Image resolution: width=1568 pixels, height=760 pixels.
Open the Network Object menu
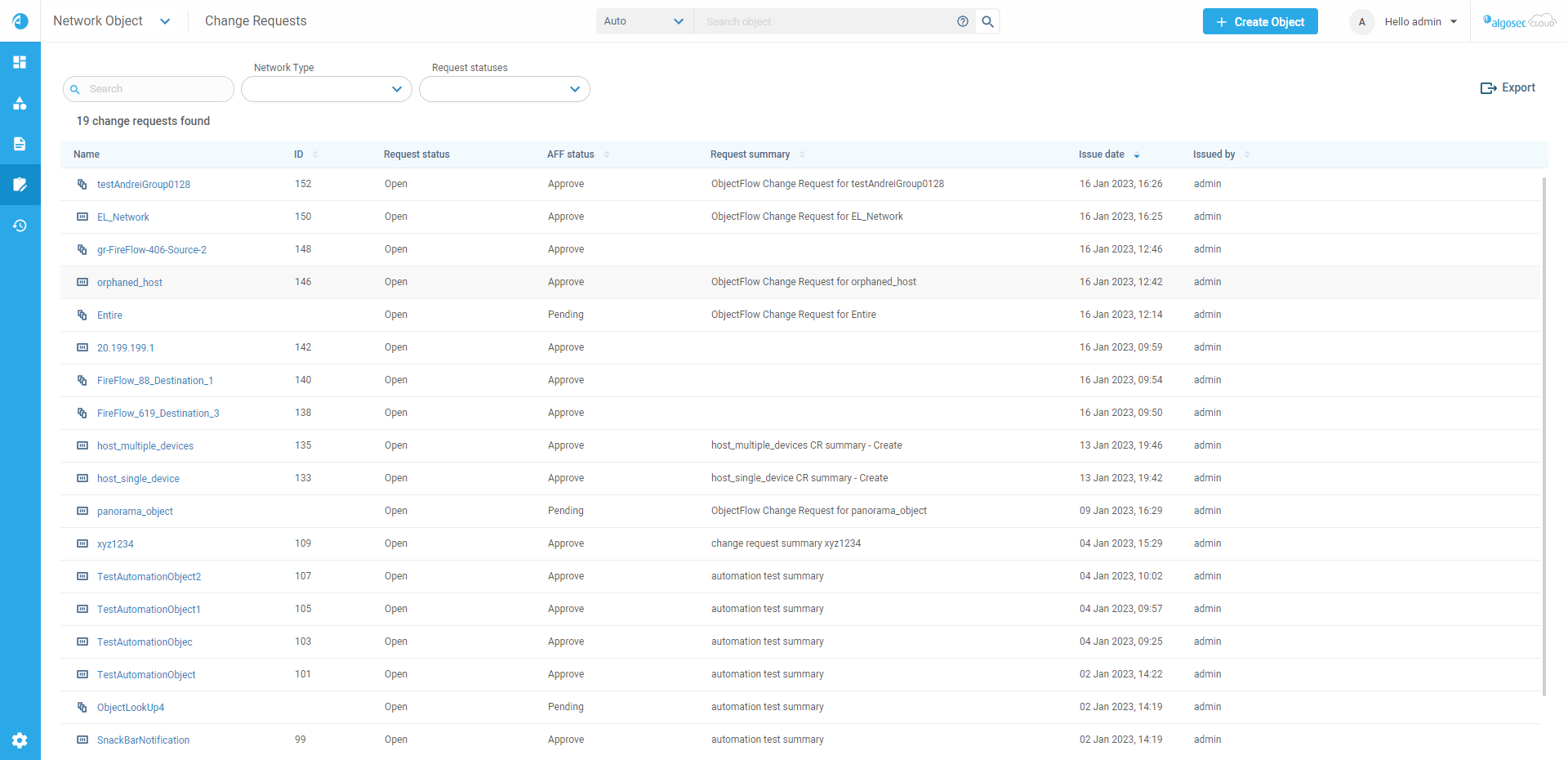(111, 21)
